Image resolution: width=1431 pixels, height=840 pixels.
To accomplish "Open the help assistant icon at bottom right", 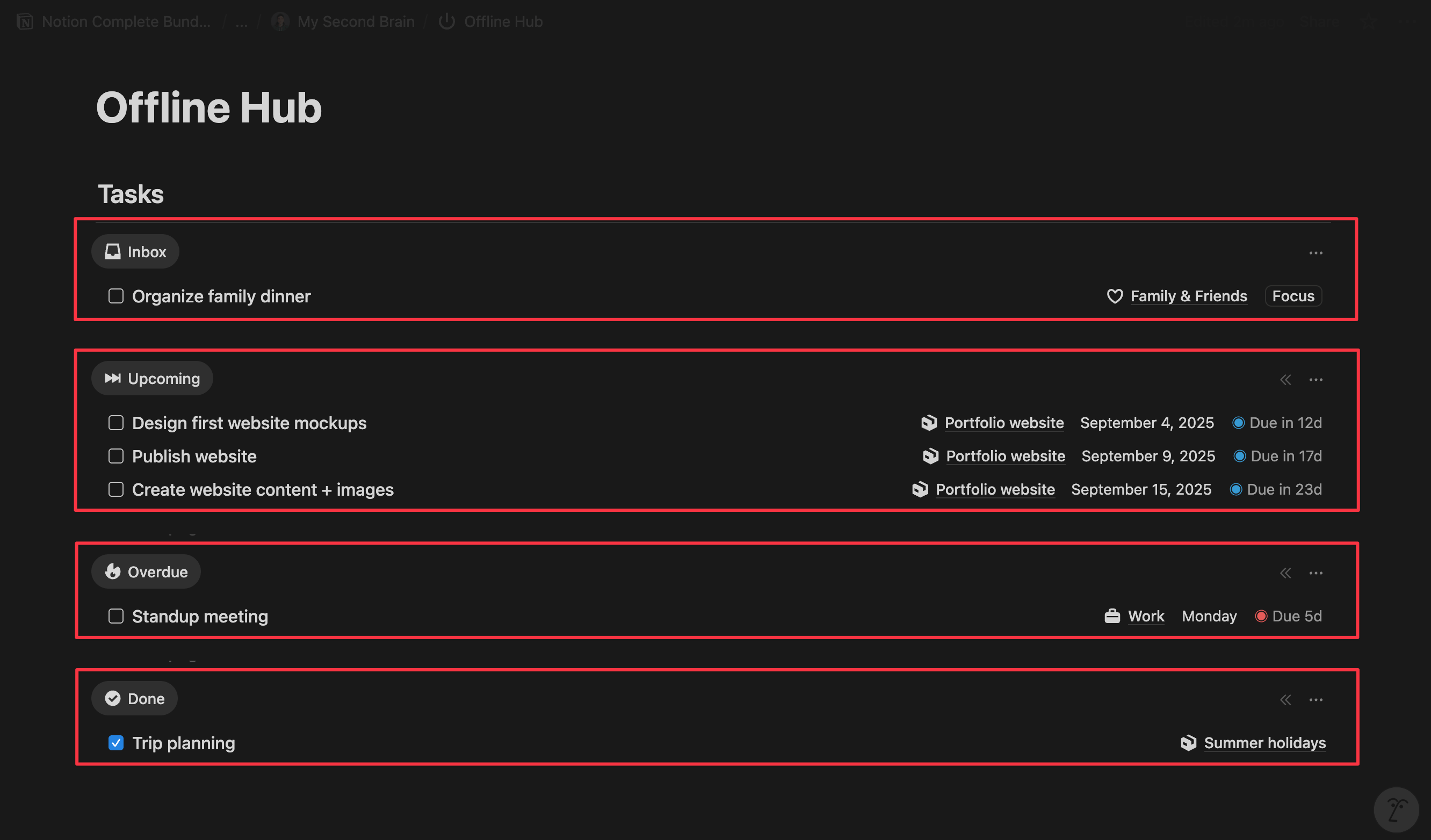I will [x=1396, y=809].
